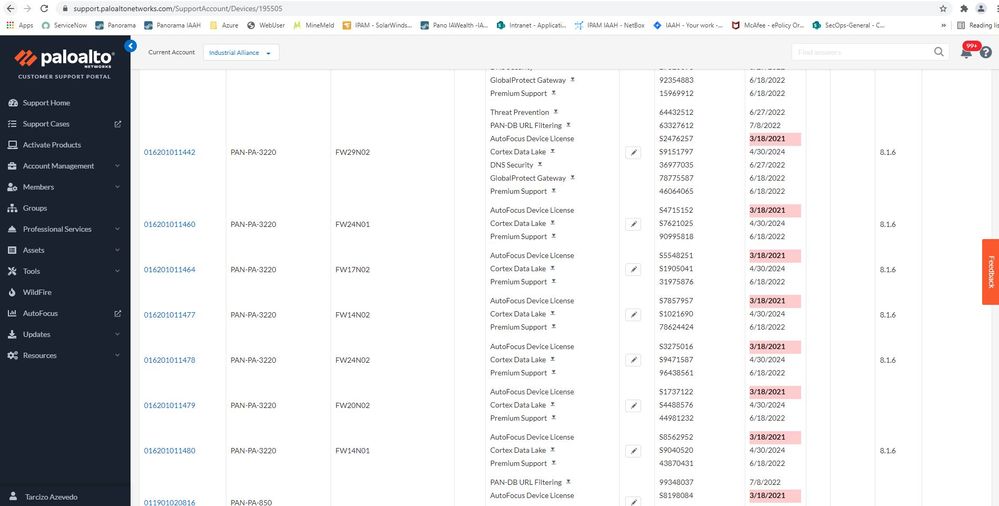Click the edit pencil for FW24N02

point(633,360)
